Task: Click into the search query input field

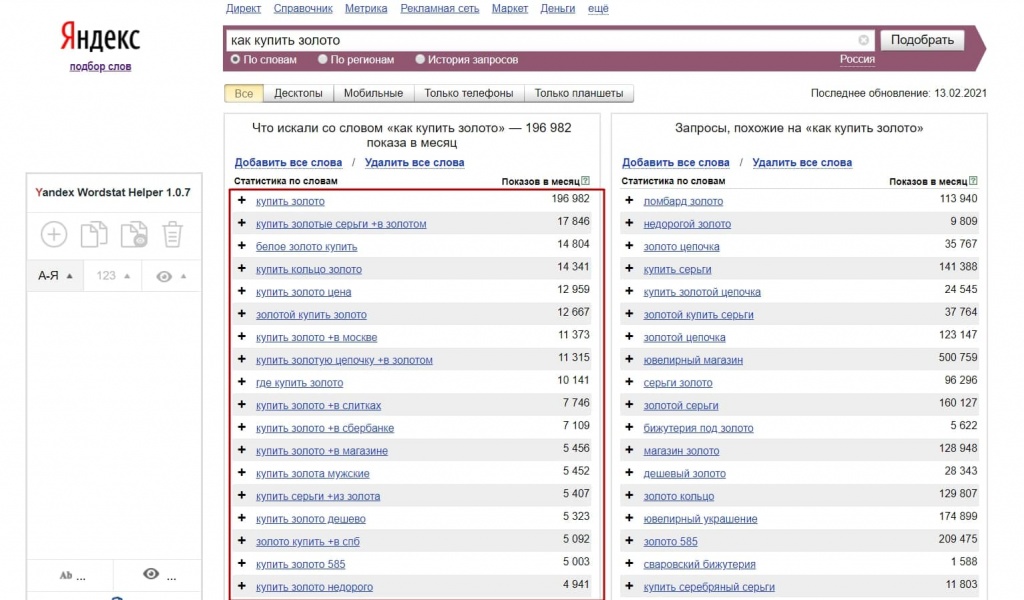Action: [x=540, y=41]
